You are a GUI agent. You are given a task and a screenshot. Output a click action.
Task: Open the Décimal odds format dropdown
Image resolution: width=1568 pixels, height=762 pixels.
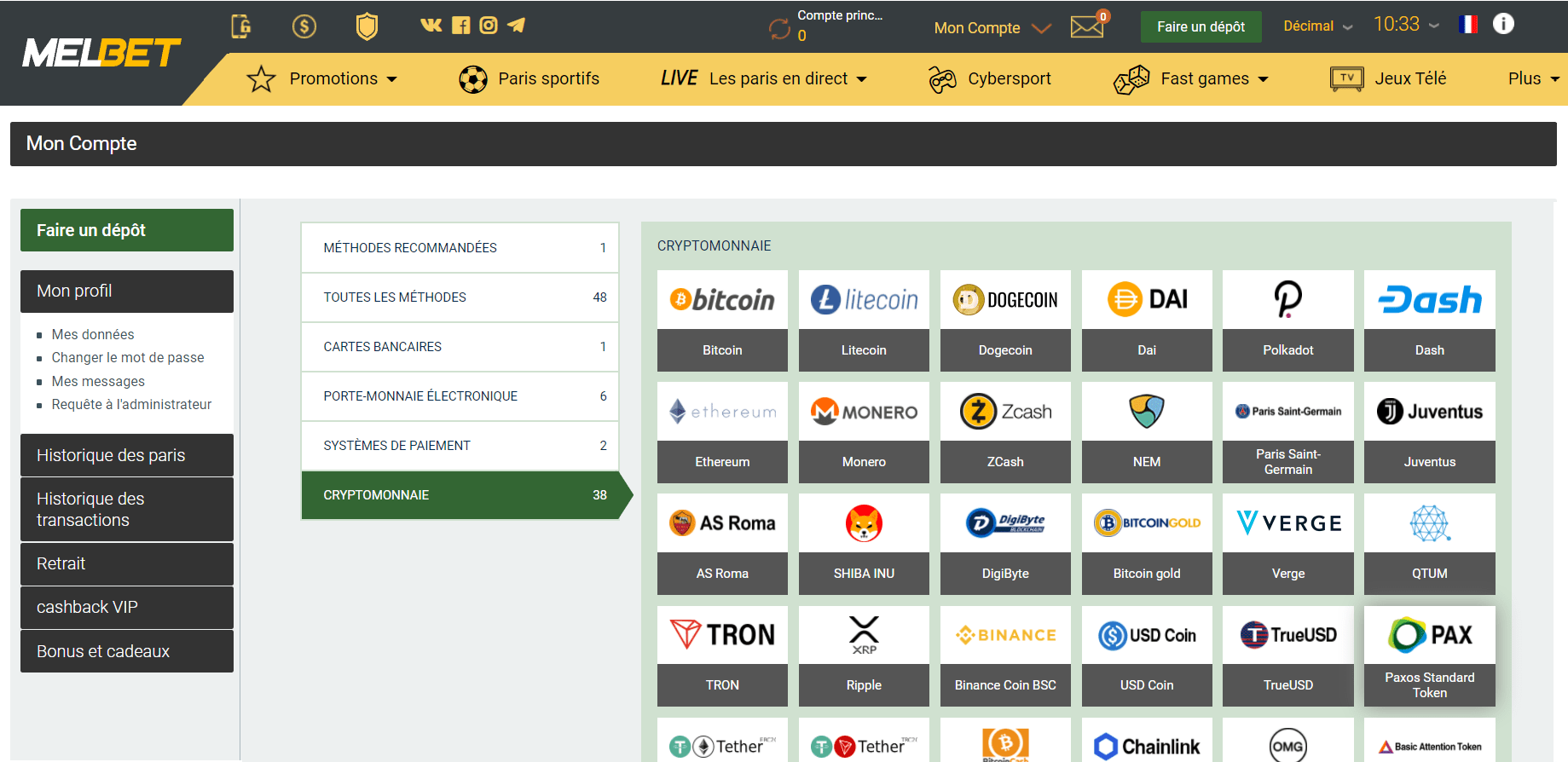1318,26
